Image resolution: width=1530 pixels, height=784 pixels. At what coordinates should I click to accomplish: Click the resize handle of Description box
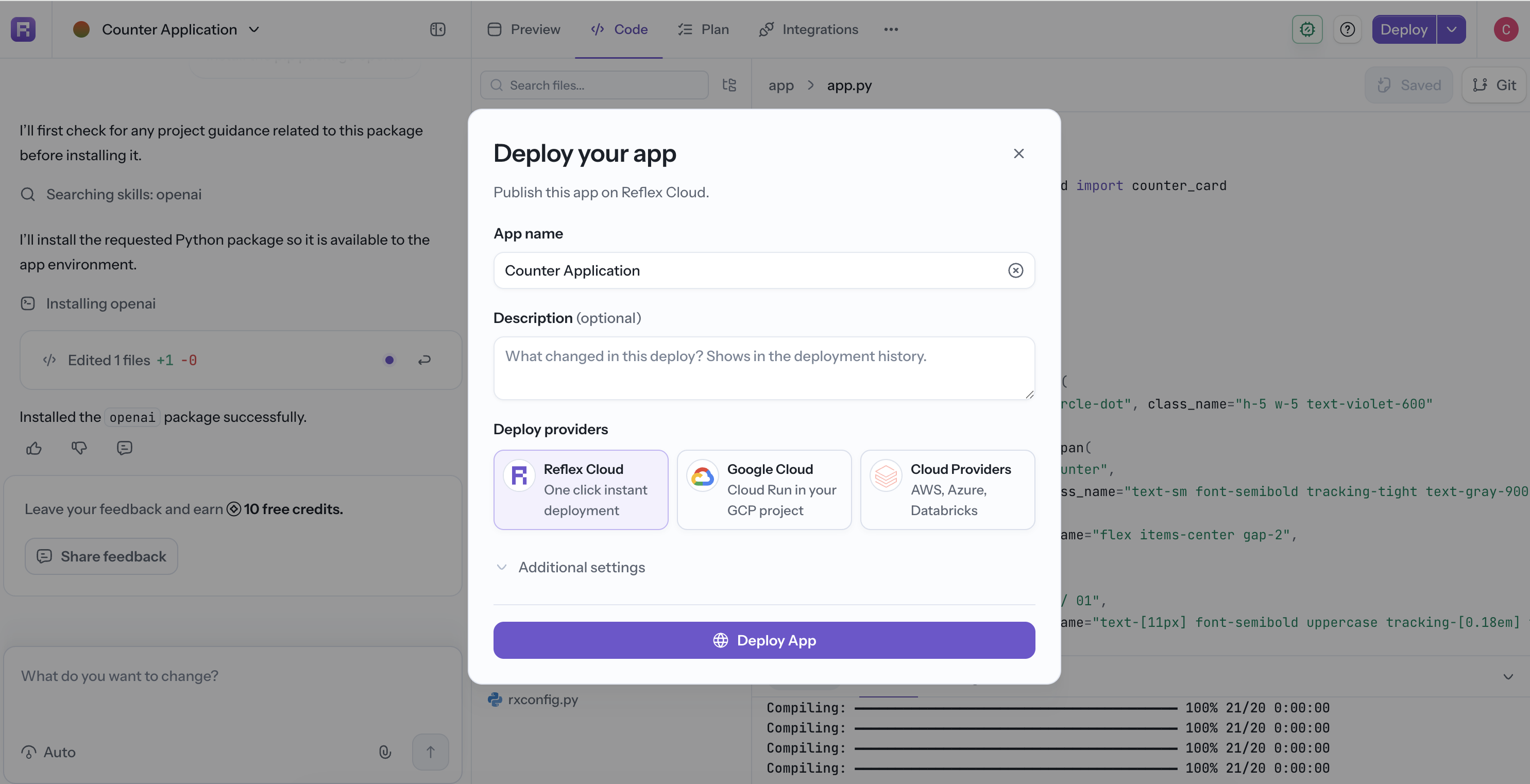point(1029,395)
